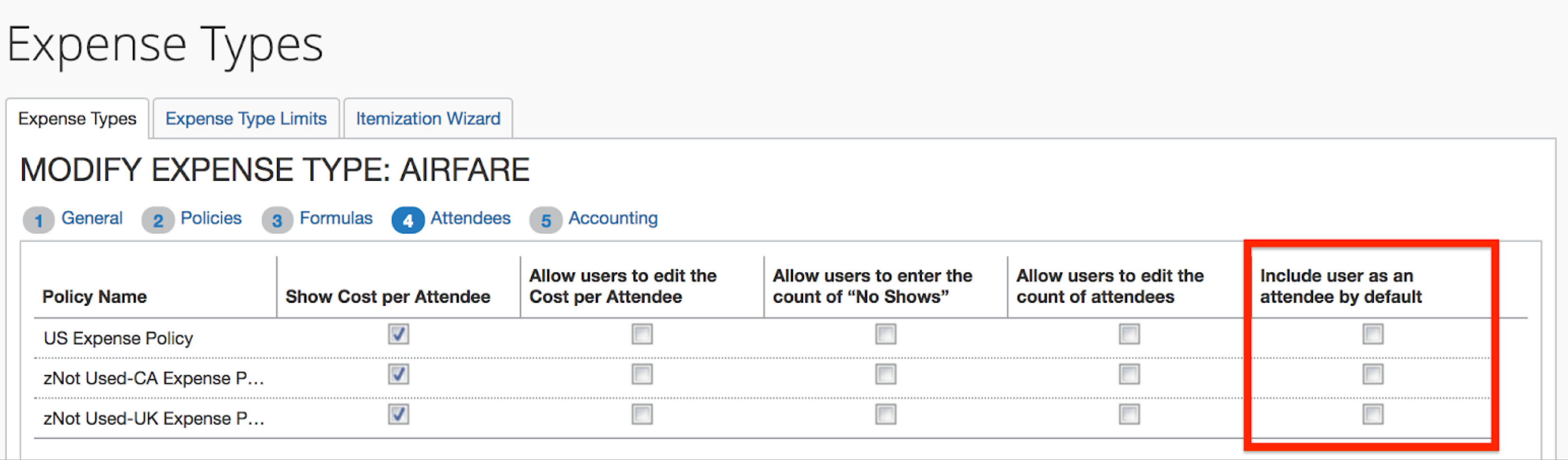The width and height of the screenshot is (1568, 460).
Task: Check edit count of attendees for zNot Used-UK policy
Action: coord(1129,414)
